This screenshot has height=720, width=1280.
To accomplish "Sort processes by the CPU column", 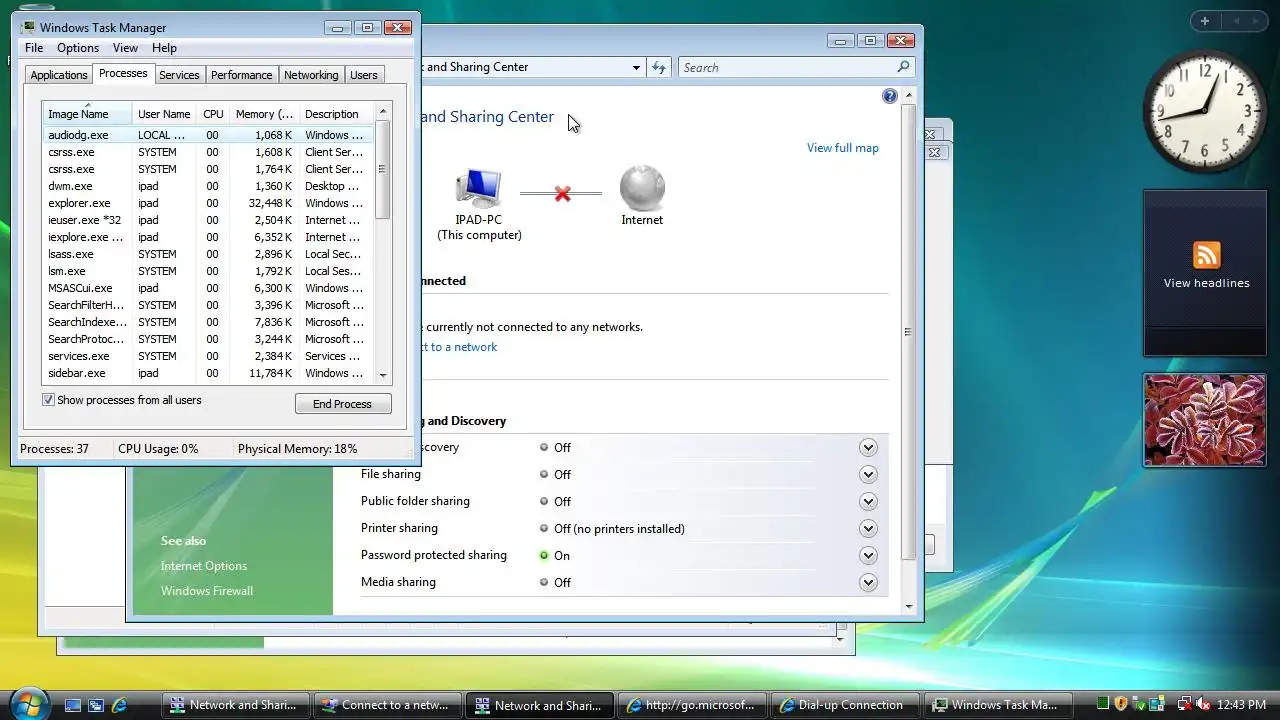I will pyautogui.click(x=213, y=114).
